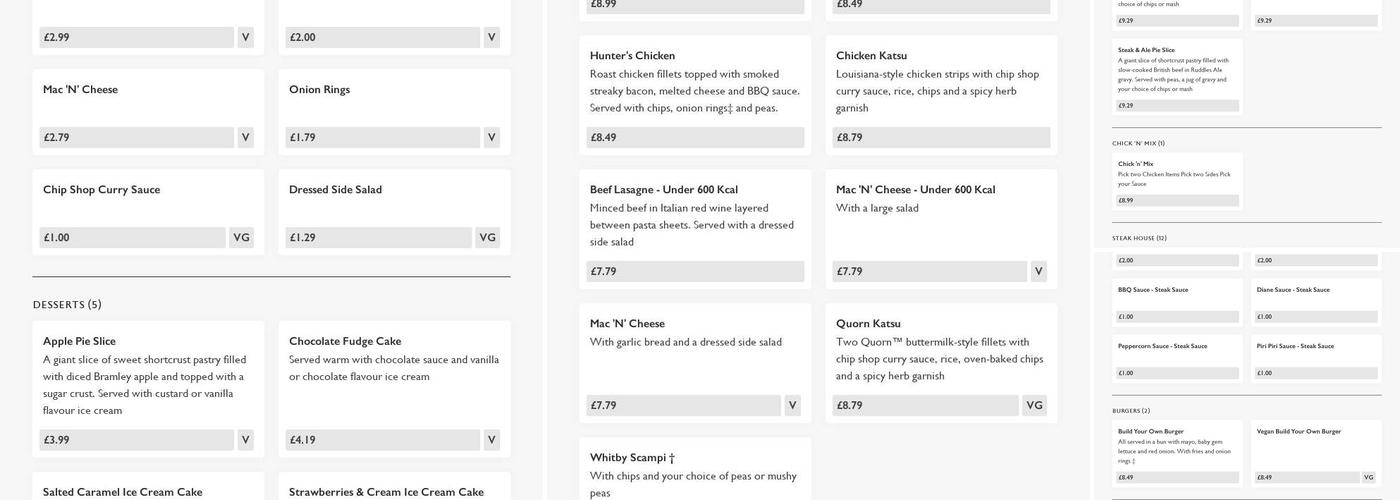The height and width of the screenshot is (500, 1400).
Task: Click the V badge on Mac 'N' Cheese Under 600 Kcal
Action: pyautogui.click(x=1038, y=272)
